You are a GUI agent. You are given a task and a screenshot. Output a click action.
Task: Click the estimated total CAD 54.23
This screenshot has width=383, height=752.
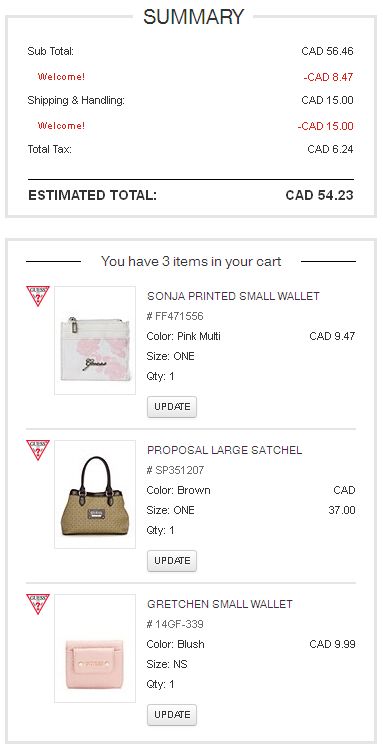click(319, 195)
